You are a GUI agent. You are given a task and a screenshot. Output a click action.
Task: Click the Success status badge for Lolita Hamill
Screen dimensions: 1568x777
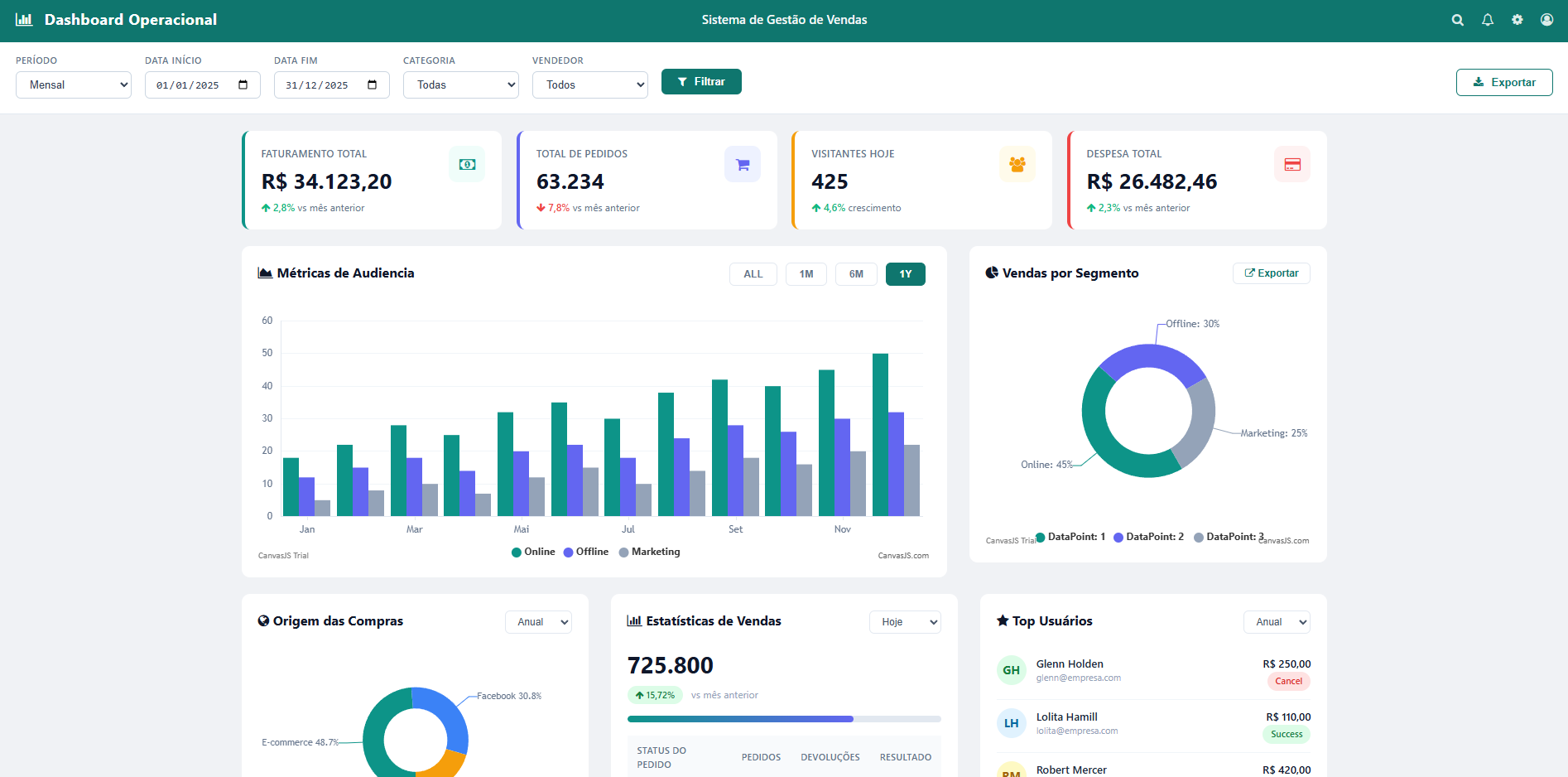click(x=1287, y=735)
